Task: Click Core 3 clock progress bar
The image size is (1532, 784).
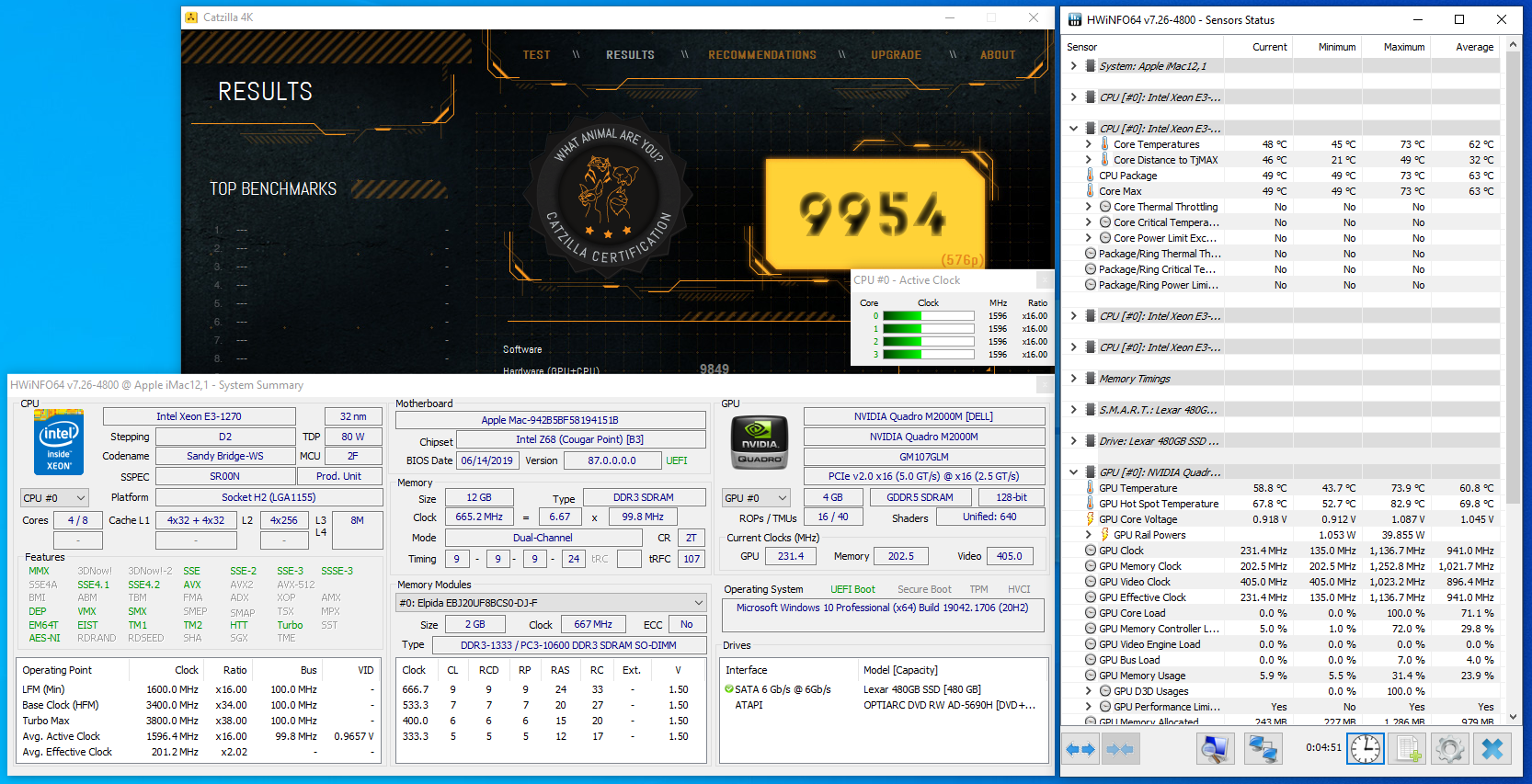Action: click(x=929, y=355)
